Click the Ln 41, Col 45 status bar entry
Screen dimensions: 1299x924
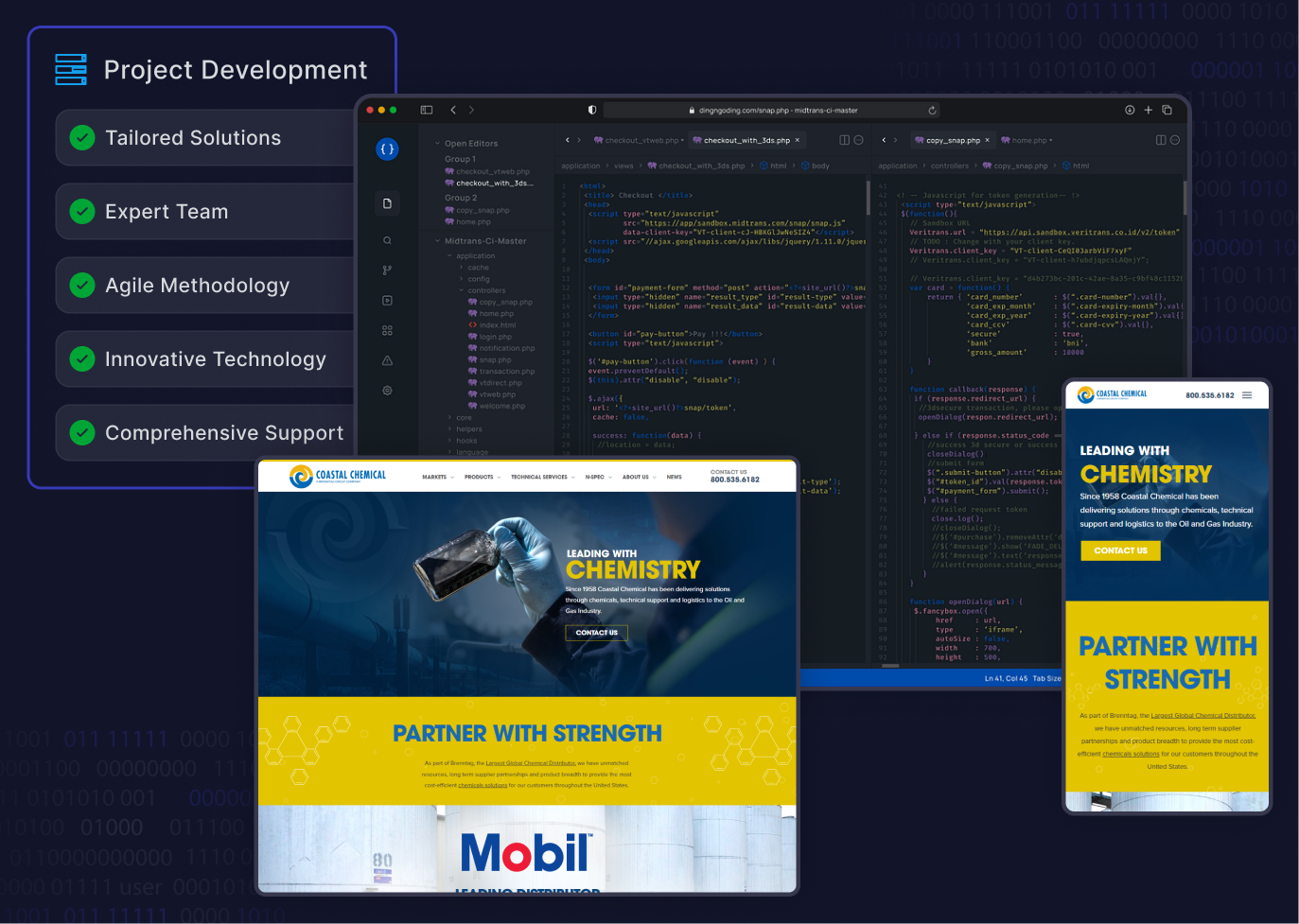[1006, 678]
